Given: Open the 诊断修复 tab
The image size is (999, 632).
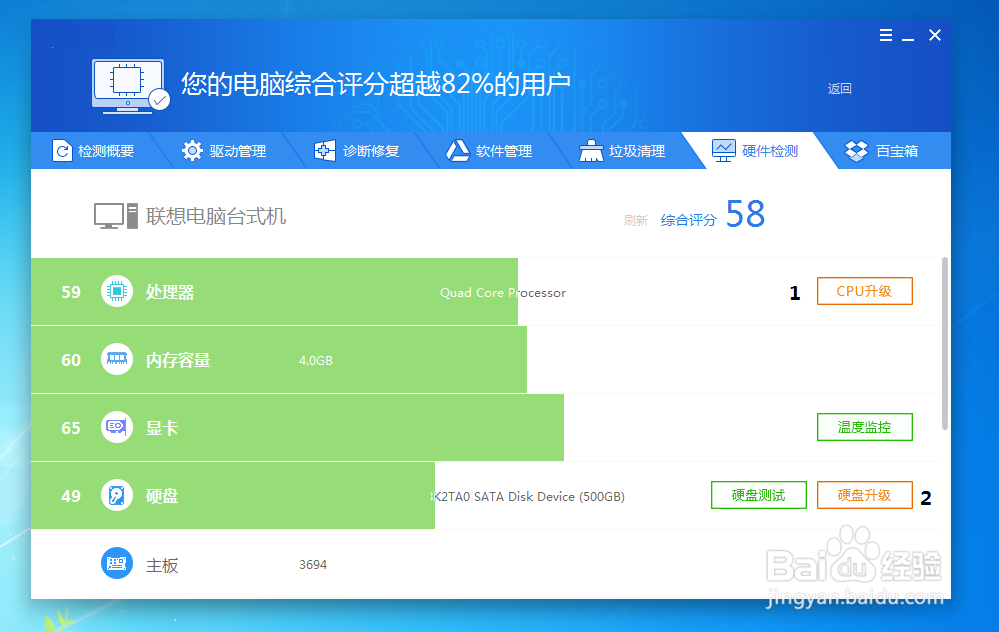Looking at the screenshot, I should pos(357,151).
